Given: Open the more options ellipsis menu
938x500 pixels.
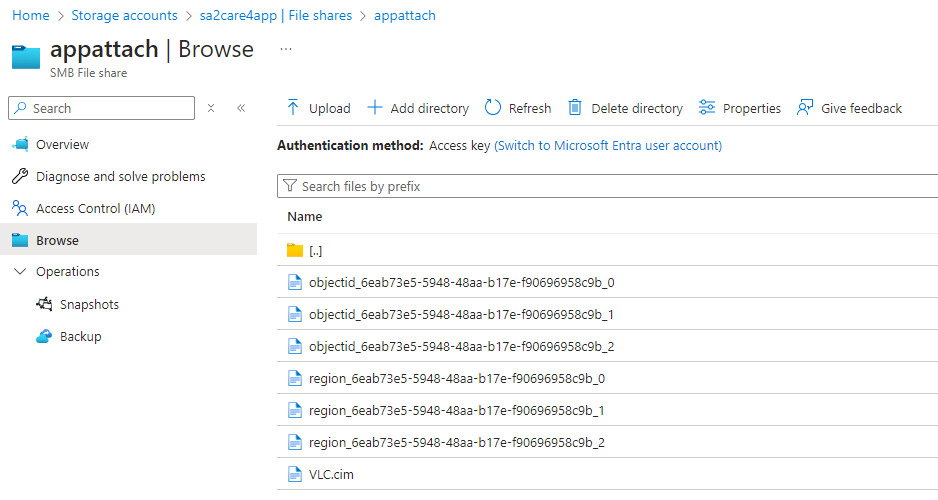Looking at the screenshot, I should (x=286, y=49).
